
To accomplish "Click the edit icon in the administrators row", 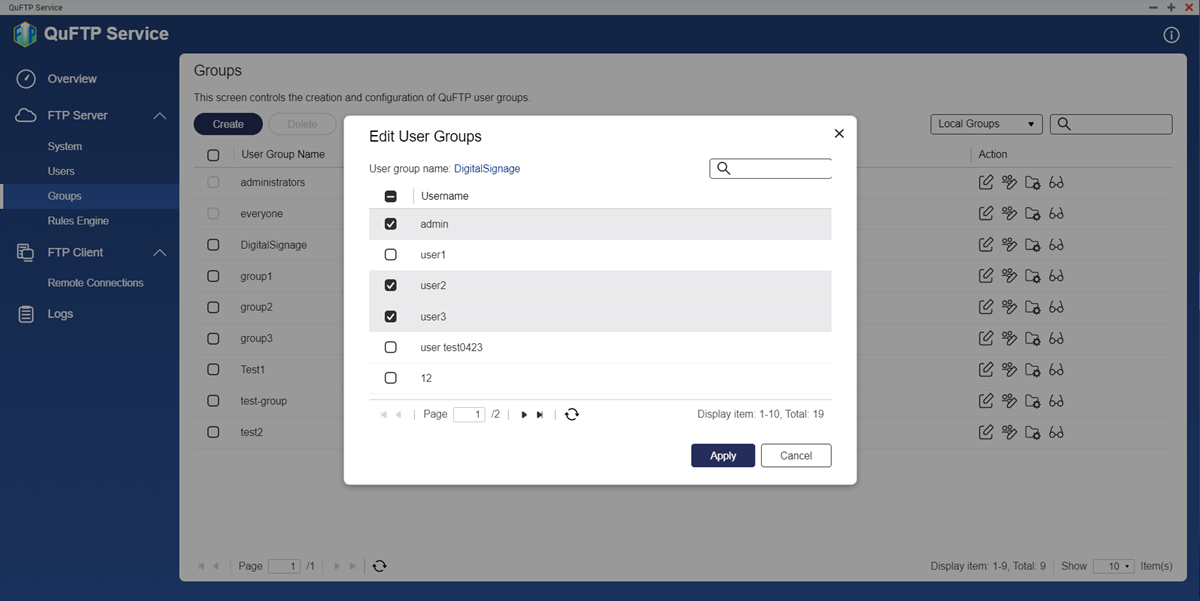I will click(x=986, y=183).
